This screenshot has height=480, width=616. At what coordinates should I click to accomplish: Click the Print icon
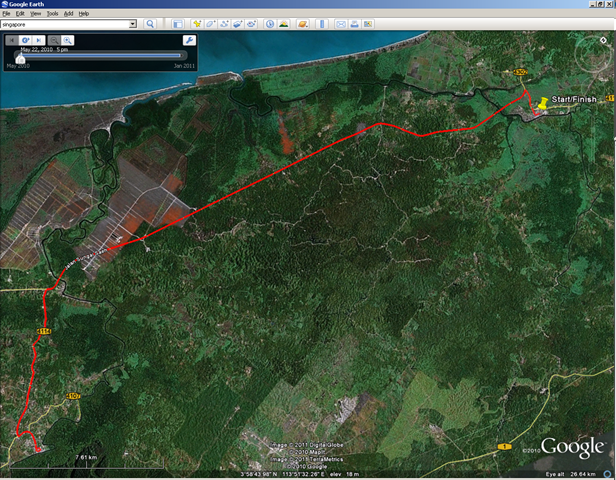[x=354, y=24]
